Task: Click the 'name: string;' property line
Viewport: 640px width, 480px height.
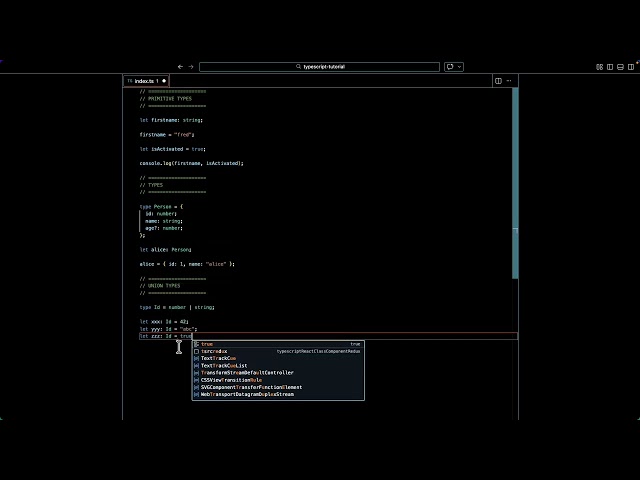Action: 164,221
